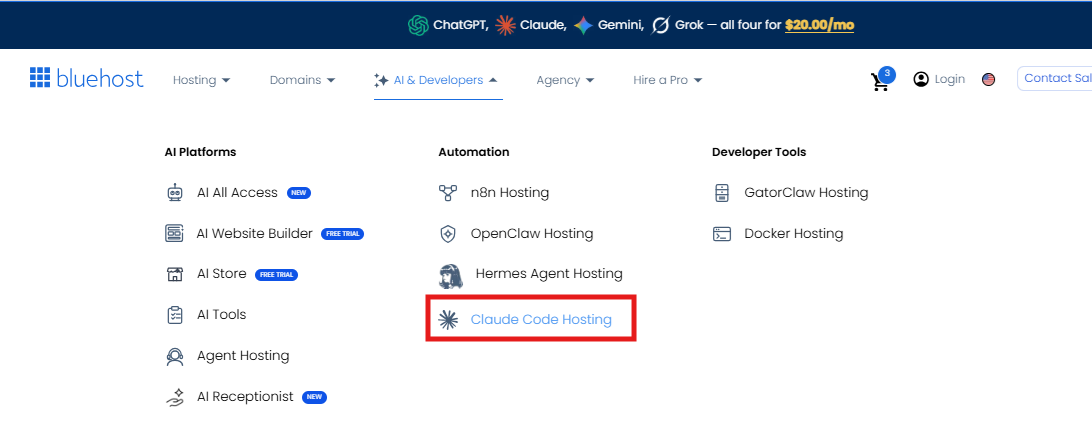Image resolution: width=1092 pixels, height=447 pixels.
Task: Expand the Hire a Pro dropdown
Action: tap(667, 80)
